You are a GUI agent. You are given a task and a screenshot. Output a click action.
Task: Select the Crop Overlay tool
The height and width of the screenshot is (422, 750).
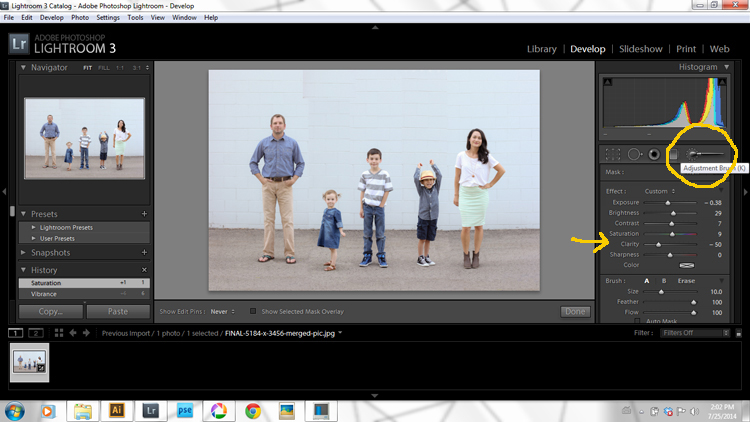point(613,154)
